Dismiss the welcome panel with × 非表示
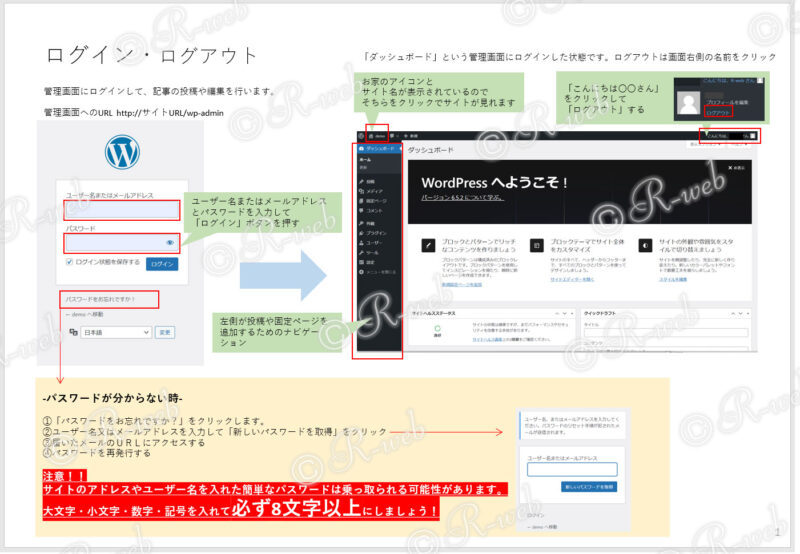Image resolution: width=800 pixels, height=554 pixels. [736, 168]
